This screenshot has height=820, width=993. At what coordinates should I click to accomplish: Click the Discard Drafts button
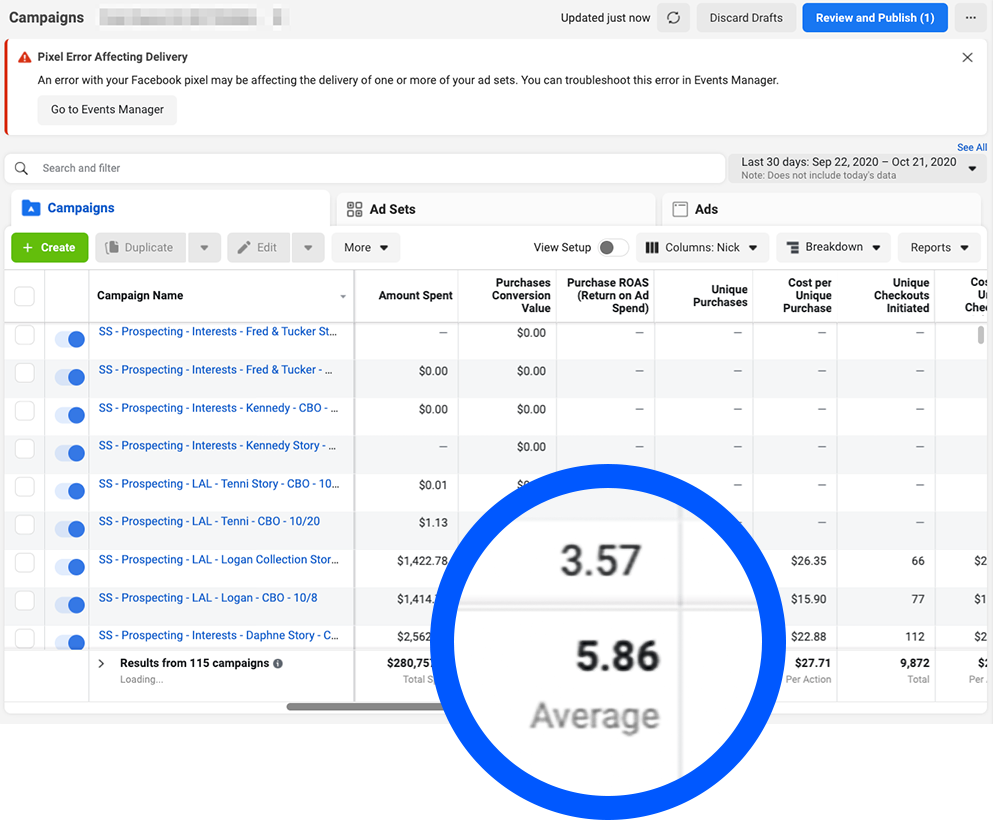(746, 18)
